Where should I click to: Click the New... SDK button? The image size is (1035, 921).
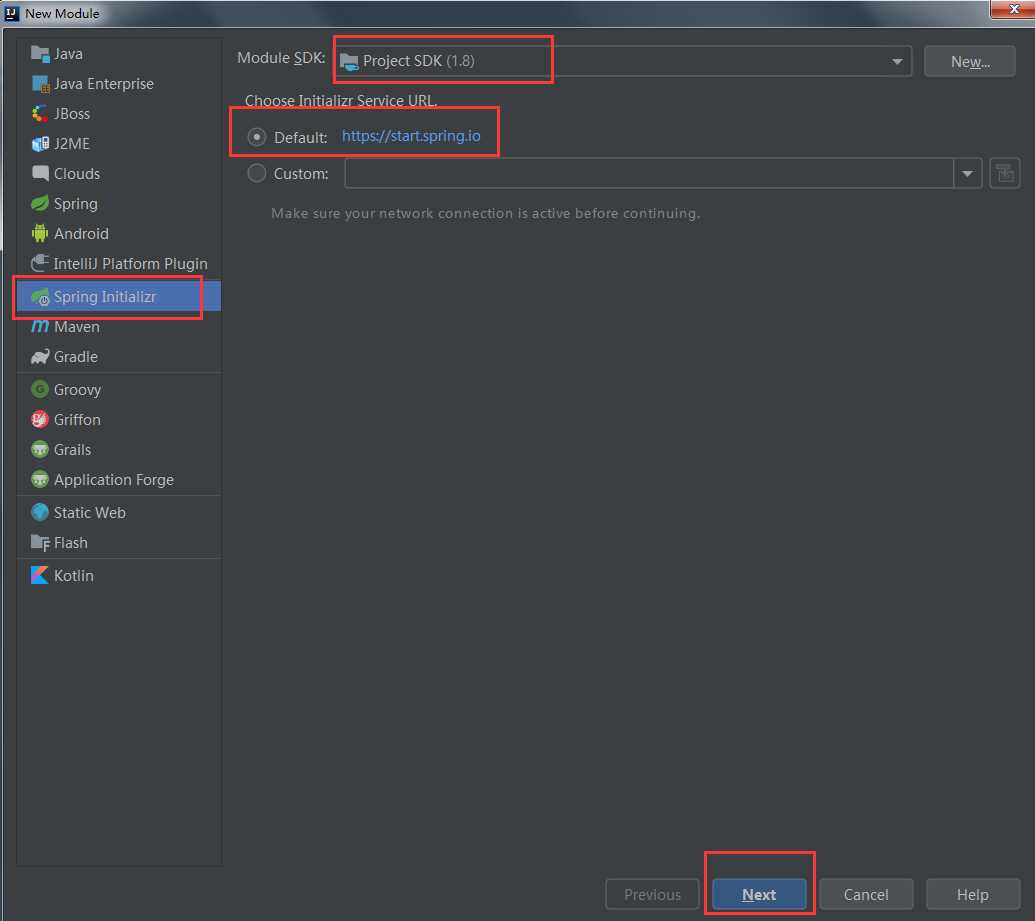(970, 61)
